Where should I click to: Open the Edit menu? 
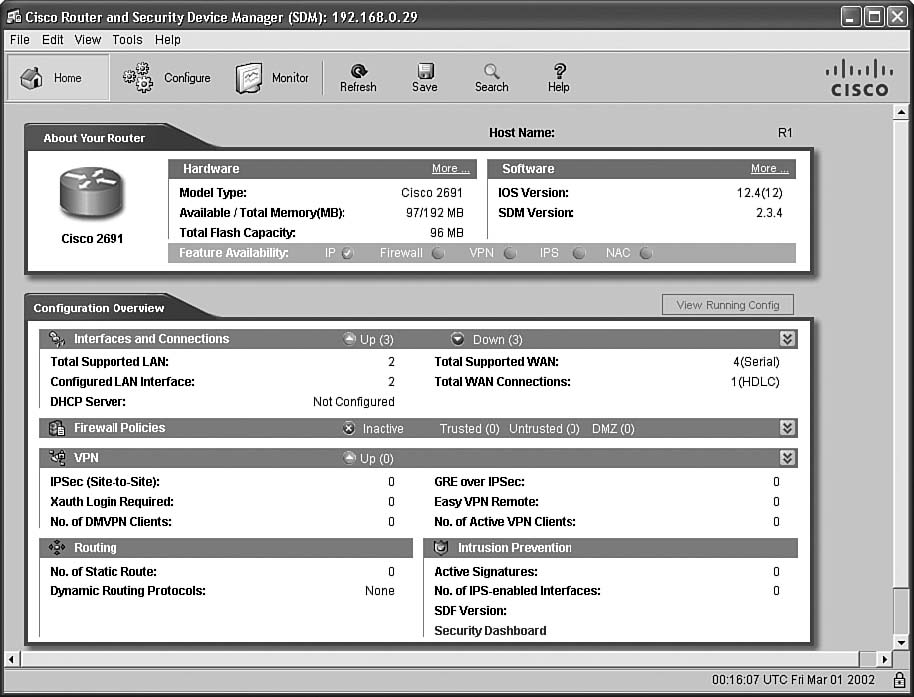[52, 40]
